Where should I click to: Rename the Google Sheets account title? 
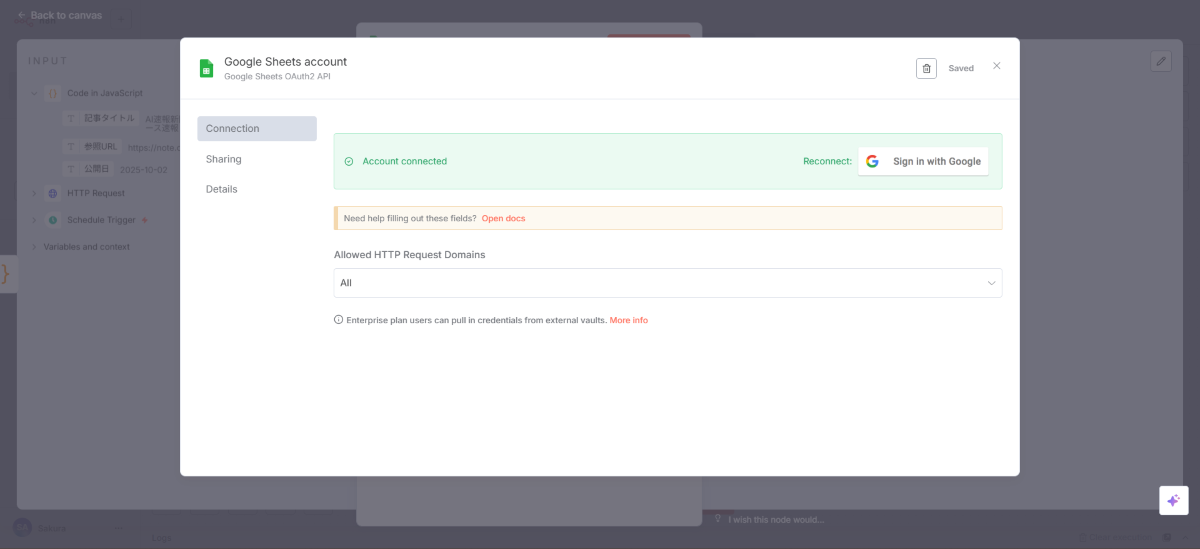coord(285,62)
